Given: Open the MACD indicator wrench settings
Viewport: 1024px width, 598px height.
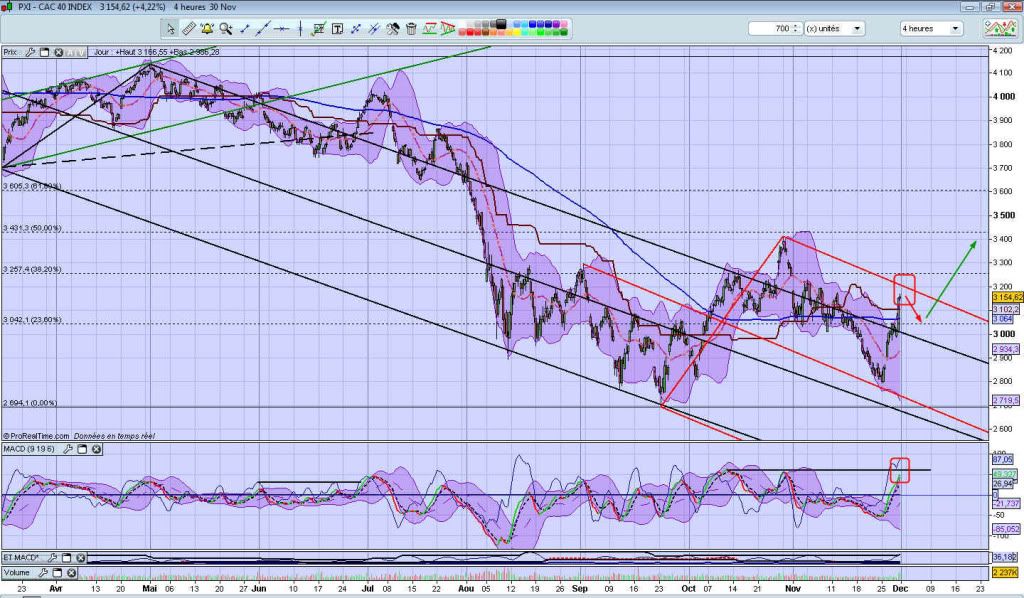Looking at the screenshot, I should (x=70, y=450).
